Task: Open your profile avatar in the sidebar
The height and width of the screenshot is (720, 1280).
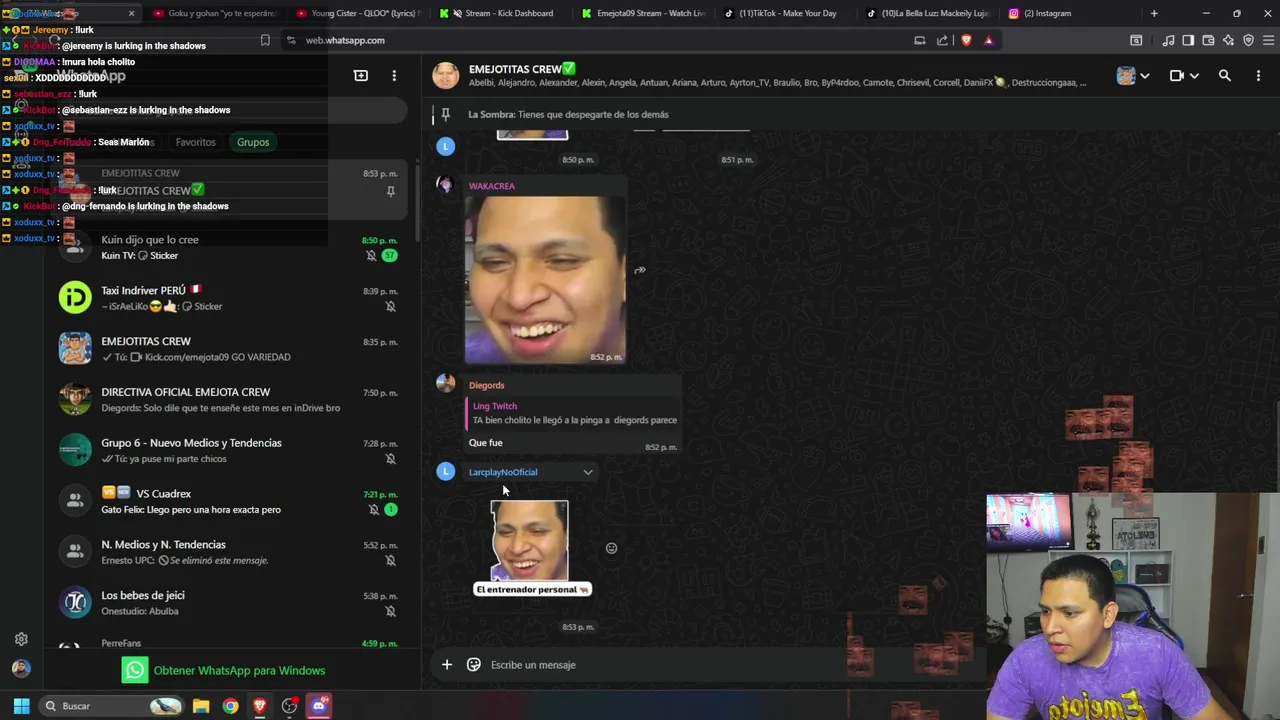Action: click(x=21, y=668)
